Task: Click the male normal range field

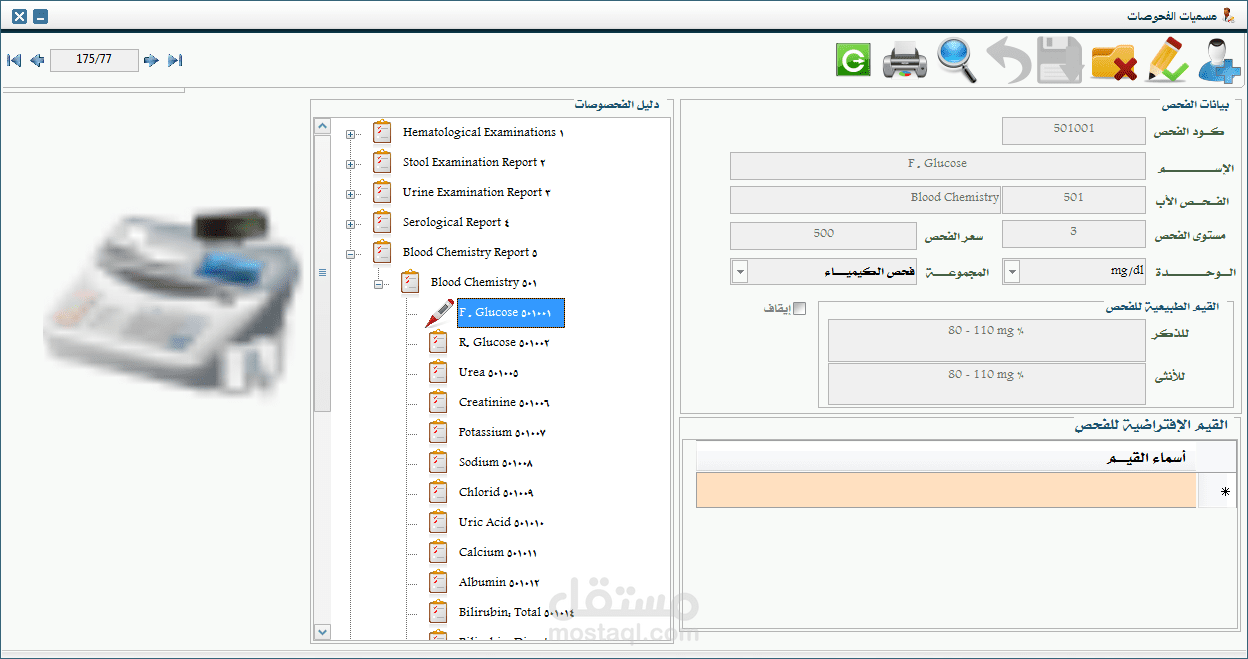Action: (x=986, y=340)
